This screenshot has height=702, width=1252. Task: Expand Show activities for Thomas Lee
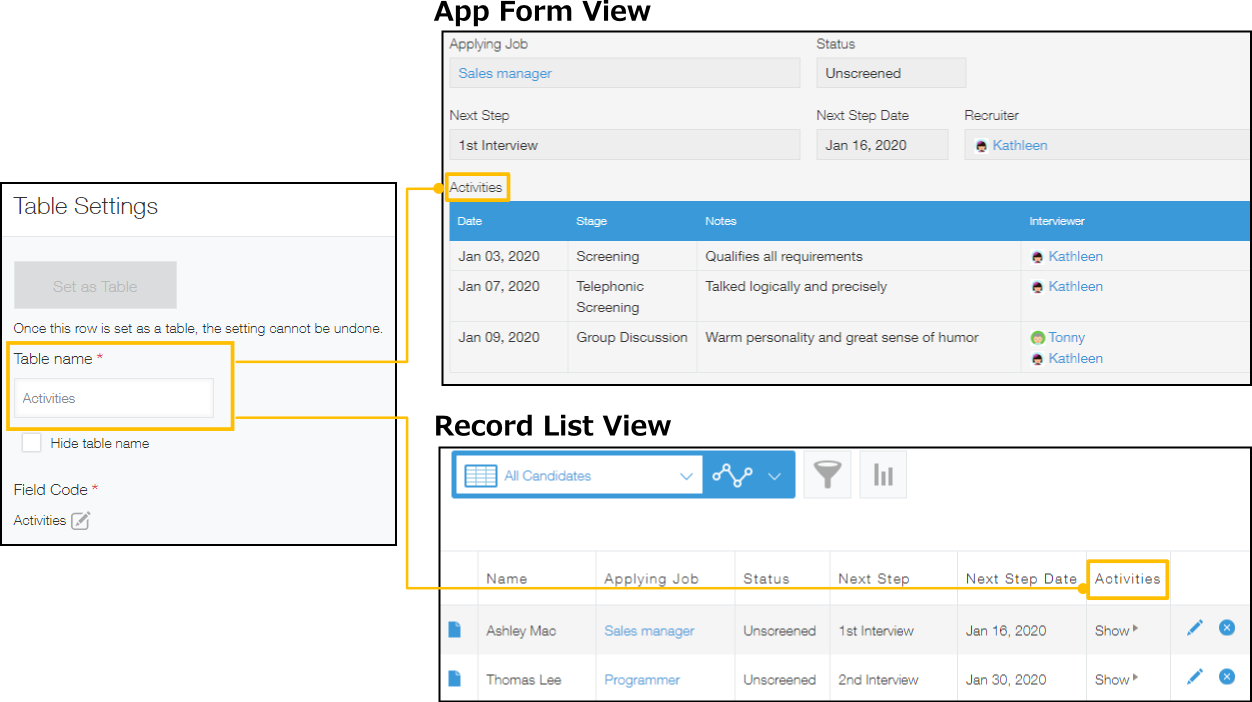tap(1116, 680)
